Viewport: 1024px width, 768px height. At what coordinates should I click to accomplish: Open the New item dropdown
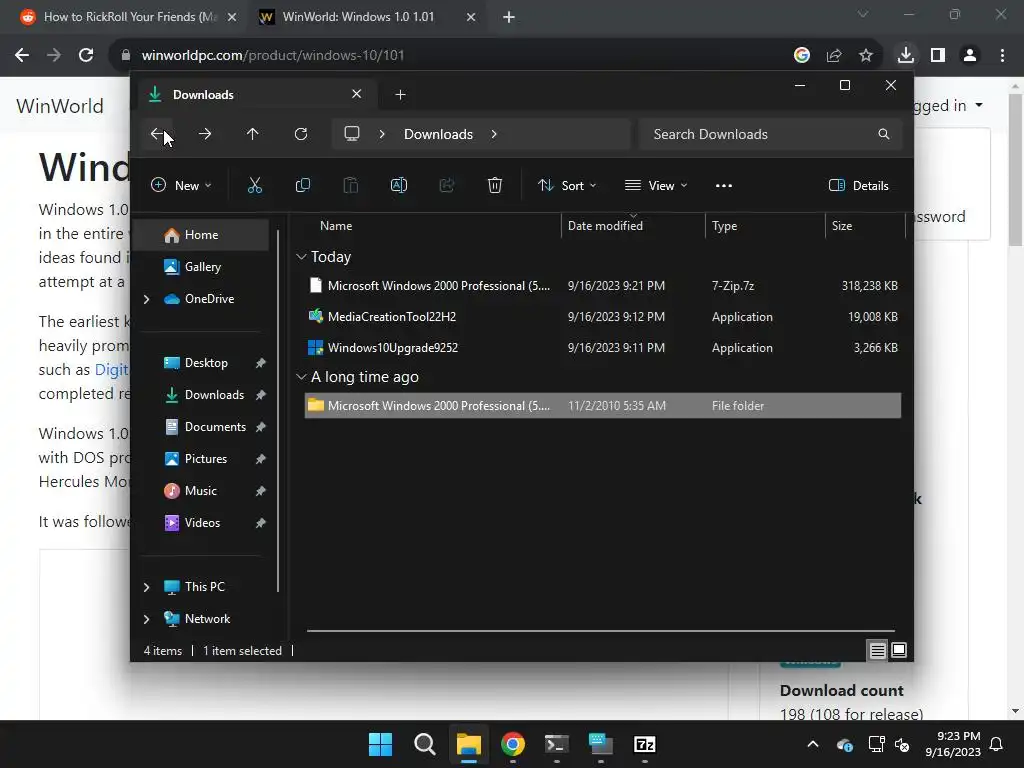click(x=181, y=185)
